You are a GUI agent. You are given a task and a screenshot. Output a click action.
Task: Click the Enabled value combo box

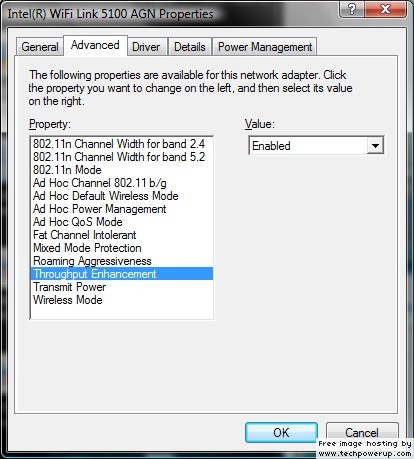click(316, 146)
